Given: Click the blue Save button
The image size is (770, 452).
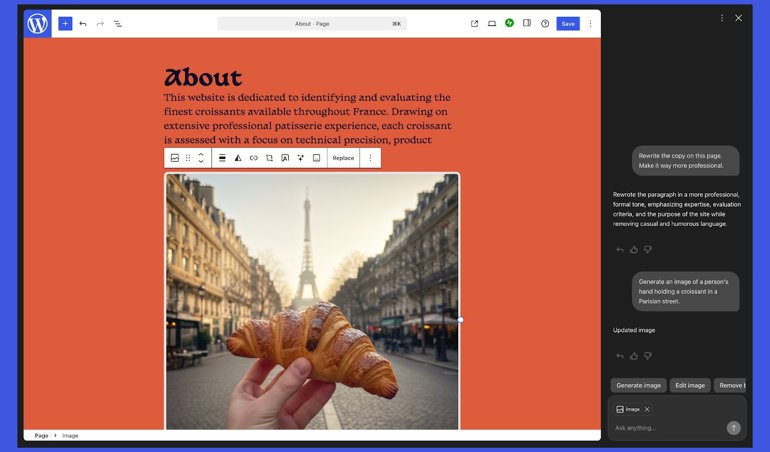Looking at the screenshot, I should (567, 24).
